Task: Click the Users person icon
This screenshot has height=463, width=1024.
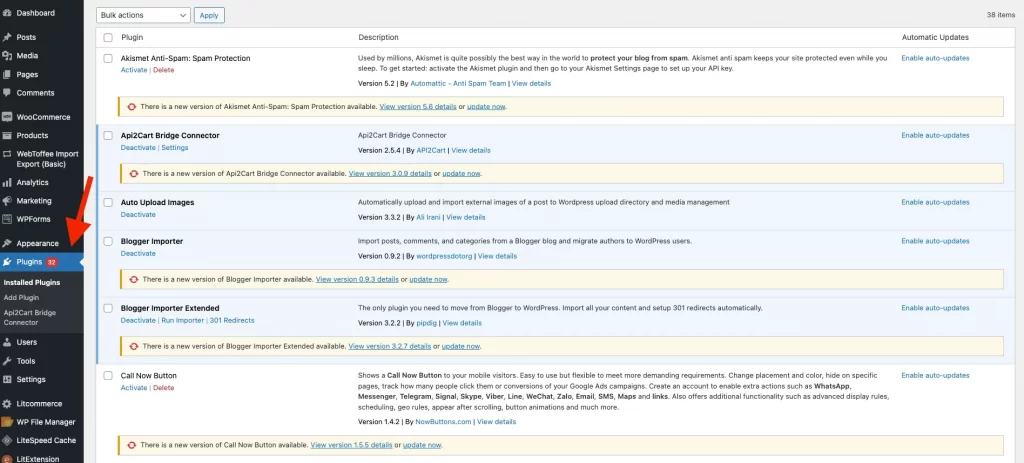Action: [x=7, y=342]
